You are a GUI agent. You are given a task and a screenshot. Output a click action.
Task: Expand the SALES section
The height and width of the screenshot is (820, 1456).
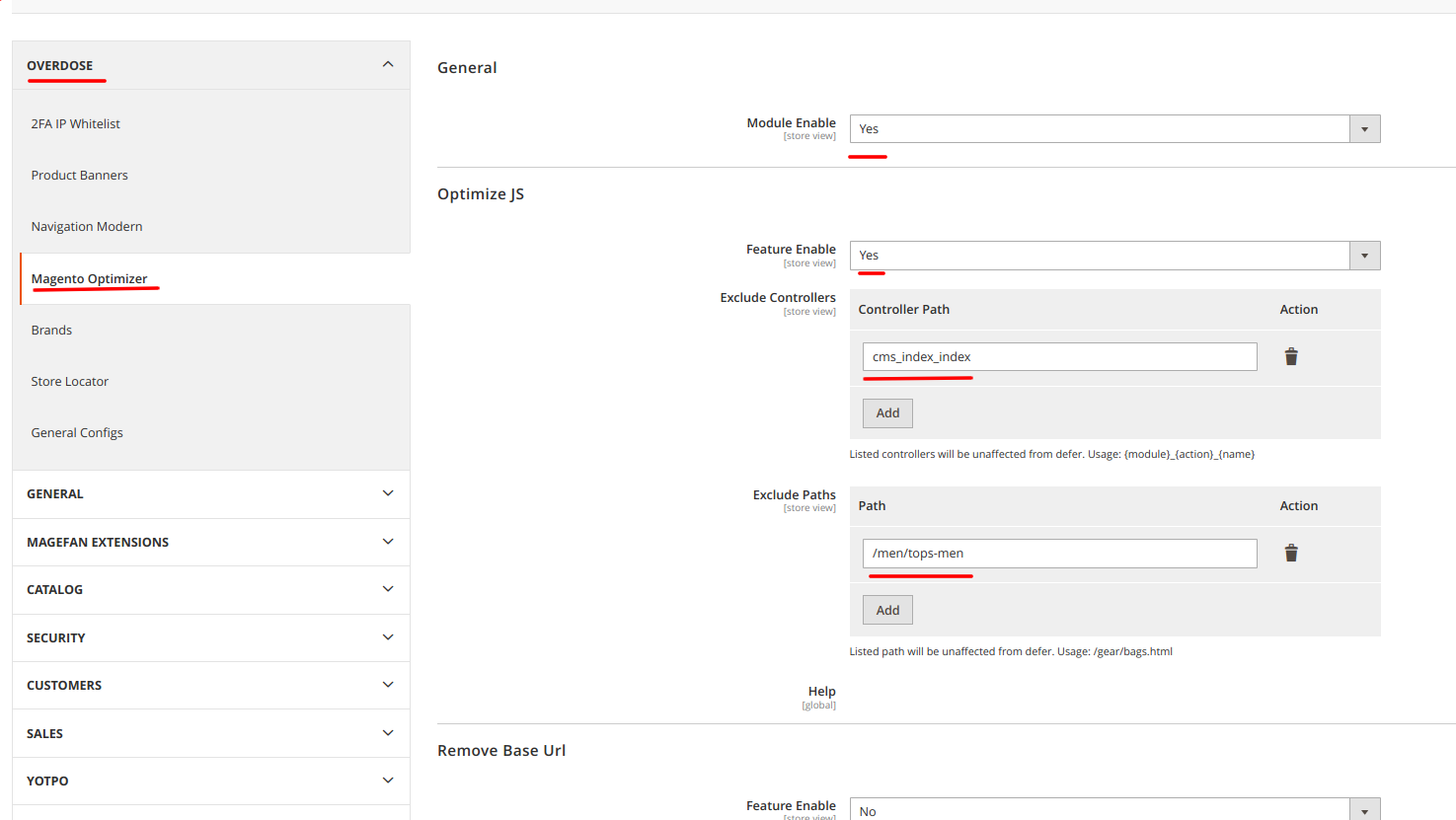pyautogui.click(x=210, y=733)
